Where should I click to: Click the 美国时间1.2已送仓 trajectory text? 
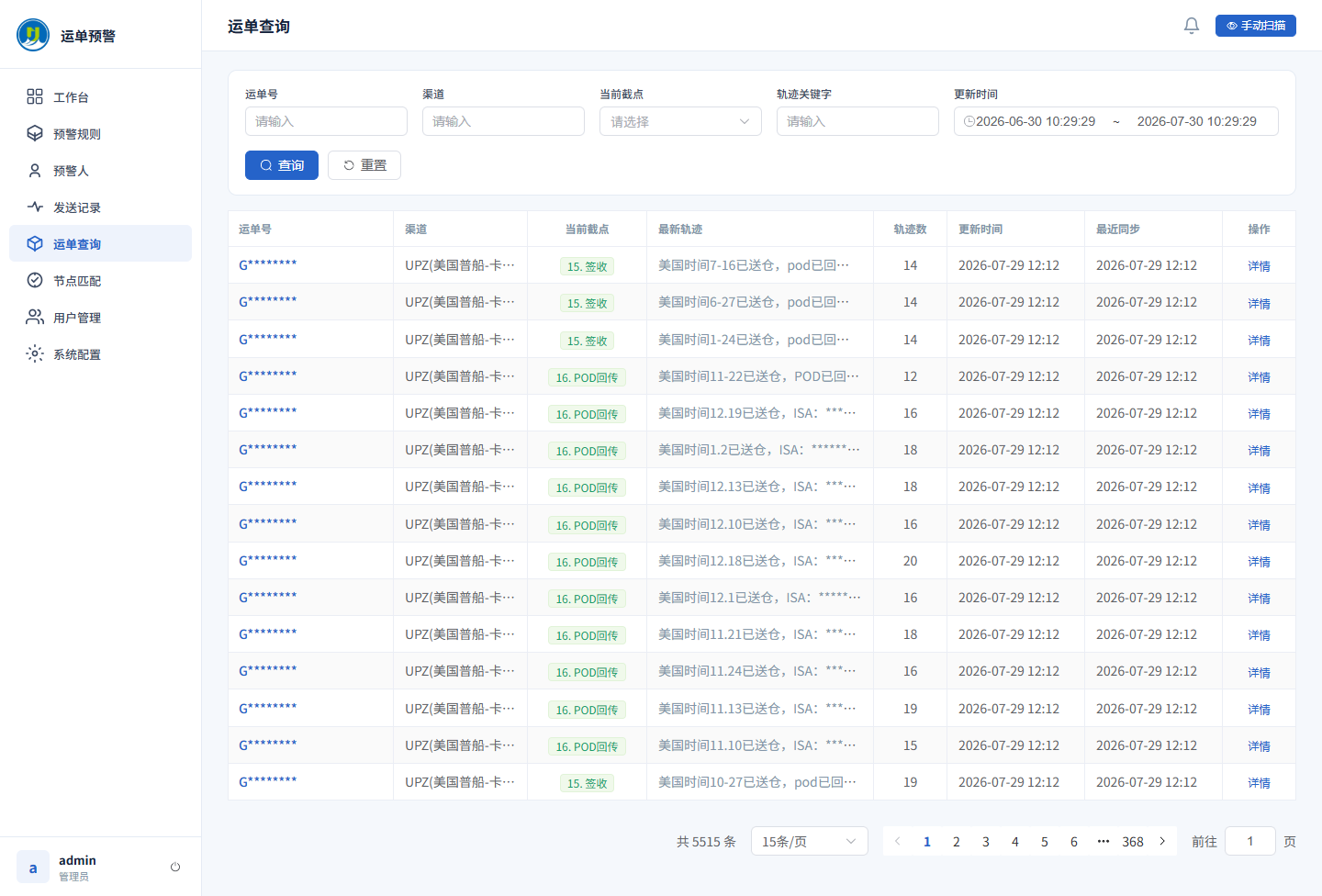pyautogui.click(x=759, y=450)
